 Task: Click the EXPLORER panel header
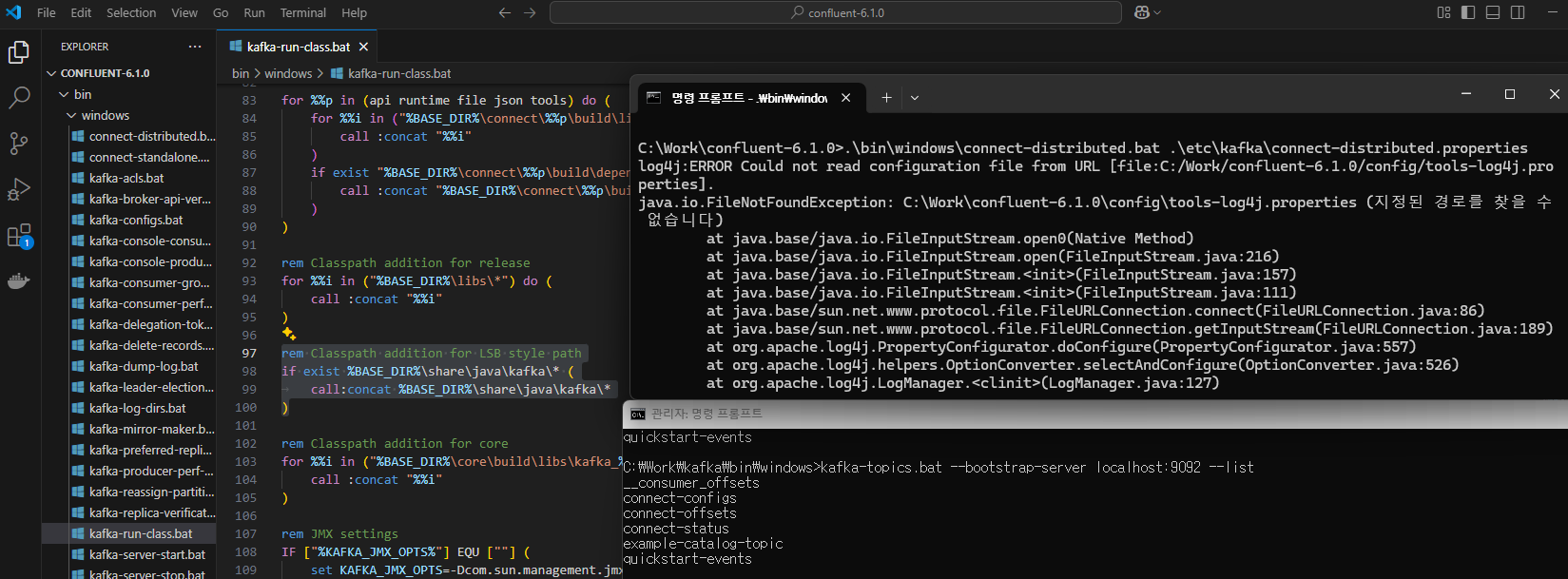point(85,47)
